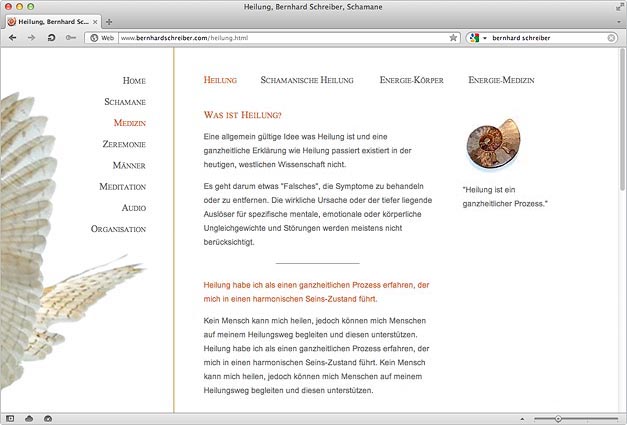627x425 pixels.
Task: Bookmark the page with the star icon
Action: click(453, 38)
